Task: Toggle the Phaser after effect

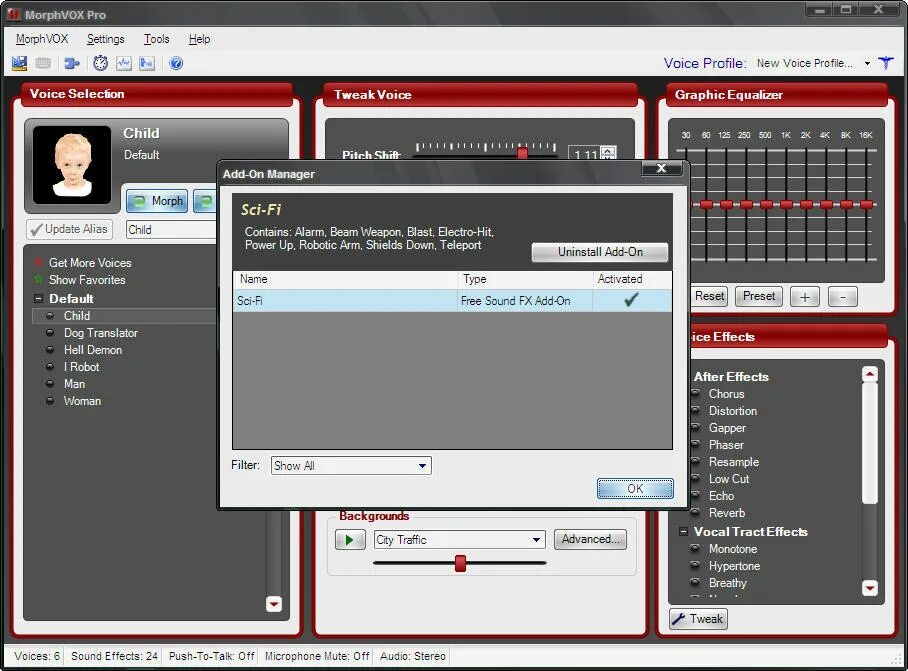Action: 696,445
